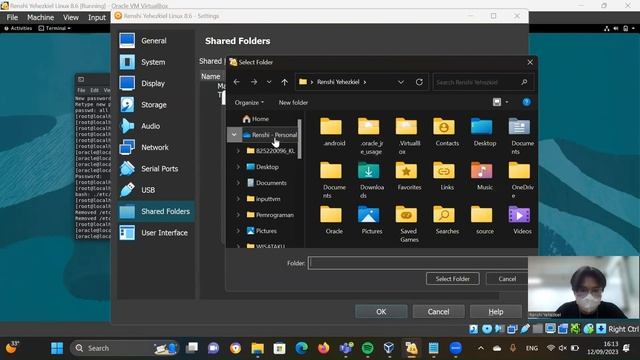Open Spotify from the taskbar
This screenshot has height=360, width=640.
[x=368, y=348]
